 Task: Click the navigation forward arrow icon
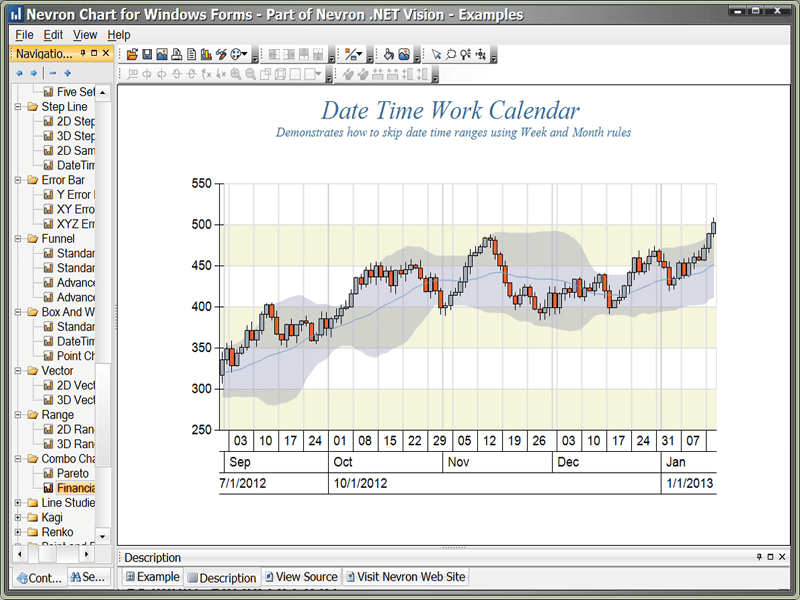click(33, 73)
